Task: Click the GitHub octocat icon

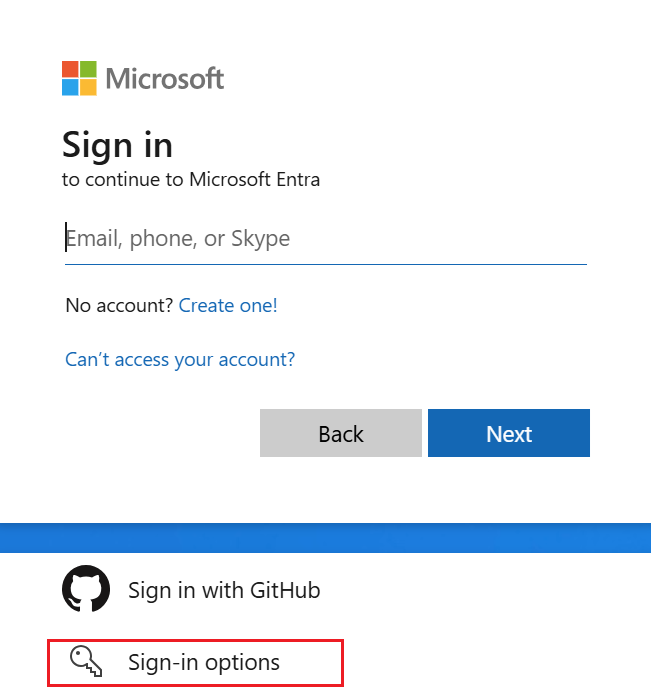Action: tap(86, 589)
